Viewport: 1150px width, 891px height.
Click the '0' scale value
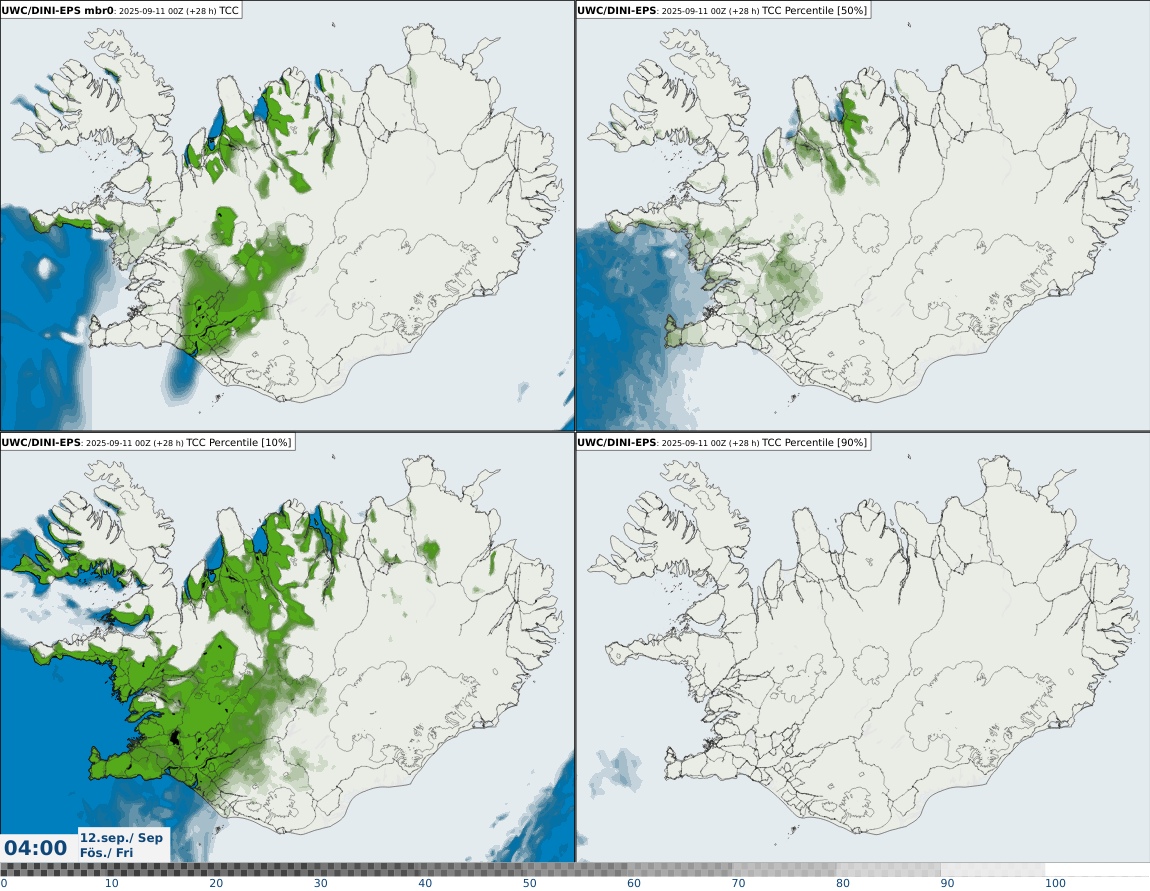pos(4,883)
